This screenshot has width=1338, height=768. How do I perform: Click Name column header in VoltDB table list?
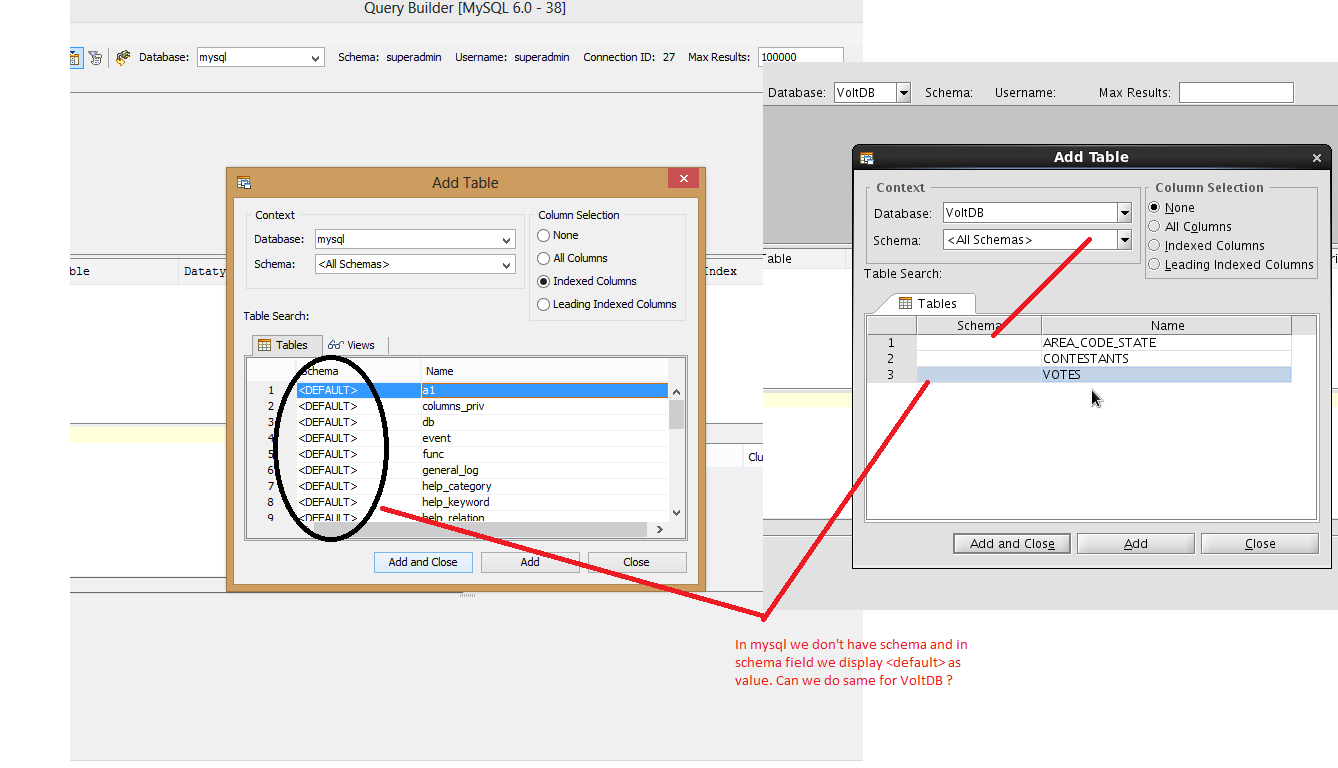pos(1167,326)
